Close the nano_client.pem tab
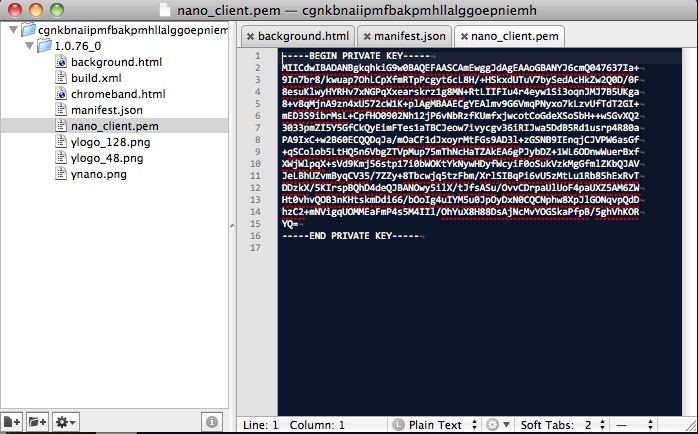The height and width of the screenshot is (434, 698). (x=463, y=36)
